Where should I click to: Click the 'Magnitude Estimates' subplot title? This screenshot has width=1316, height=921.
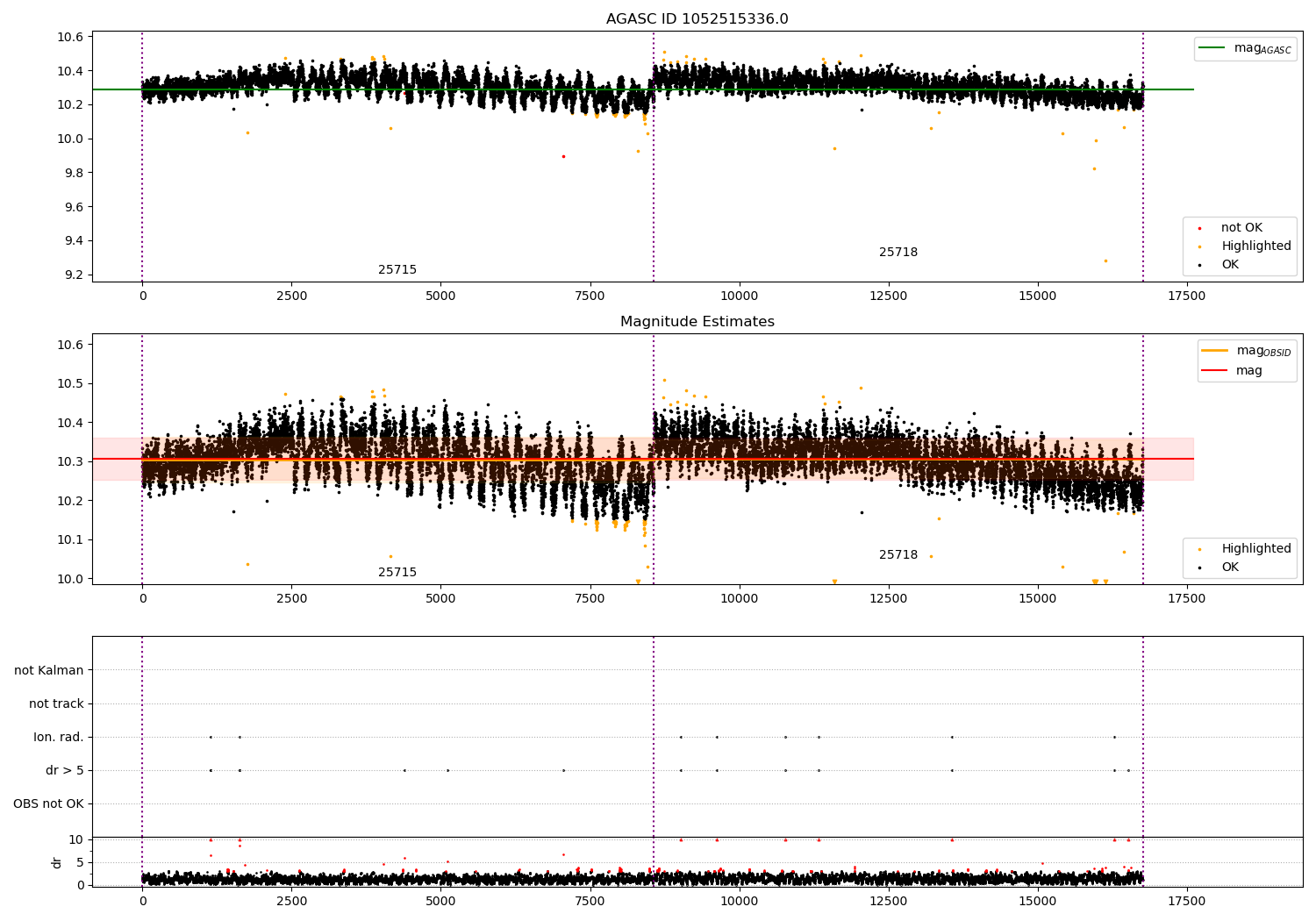[x=697, y=322]
